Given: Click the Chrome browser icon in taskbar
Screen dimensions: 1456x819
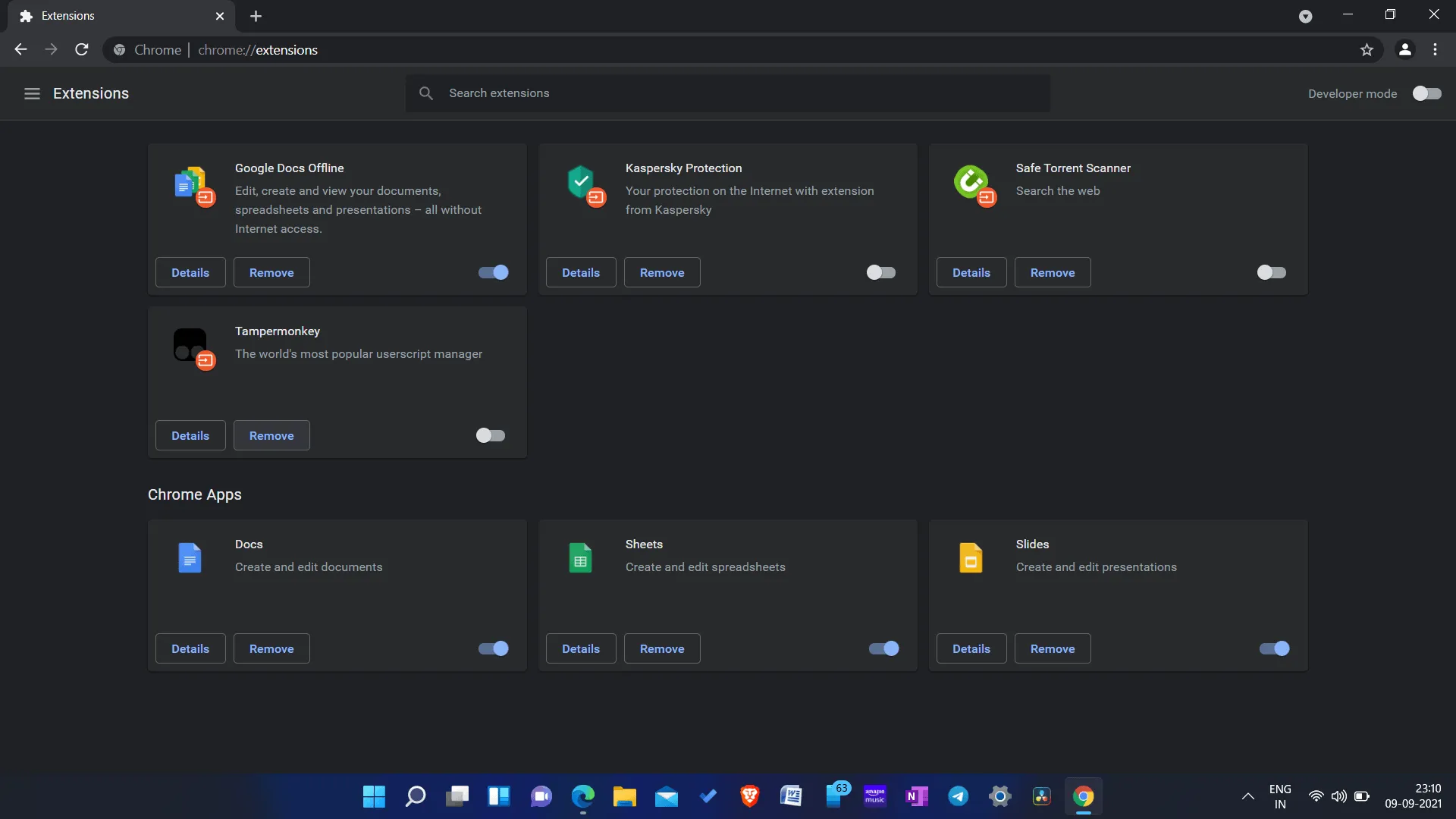Looking at the screenshot, I should [1083, 796].
